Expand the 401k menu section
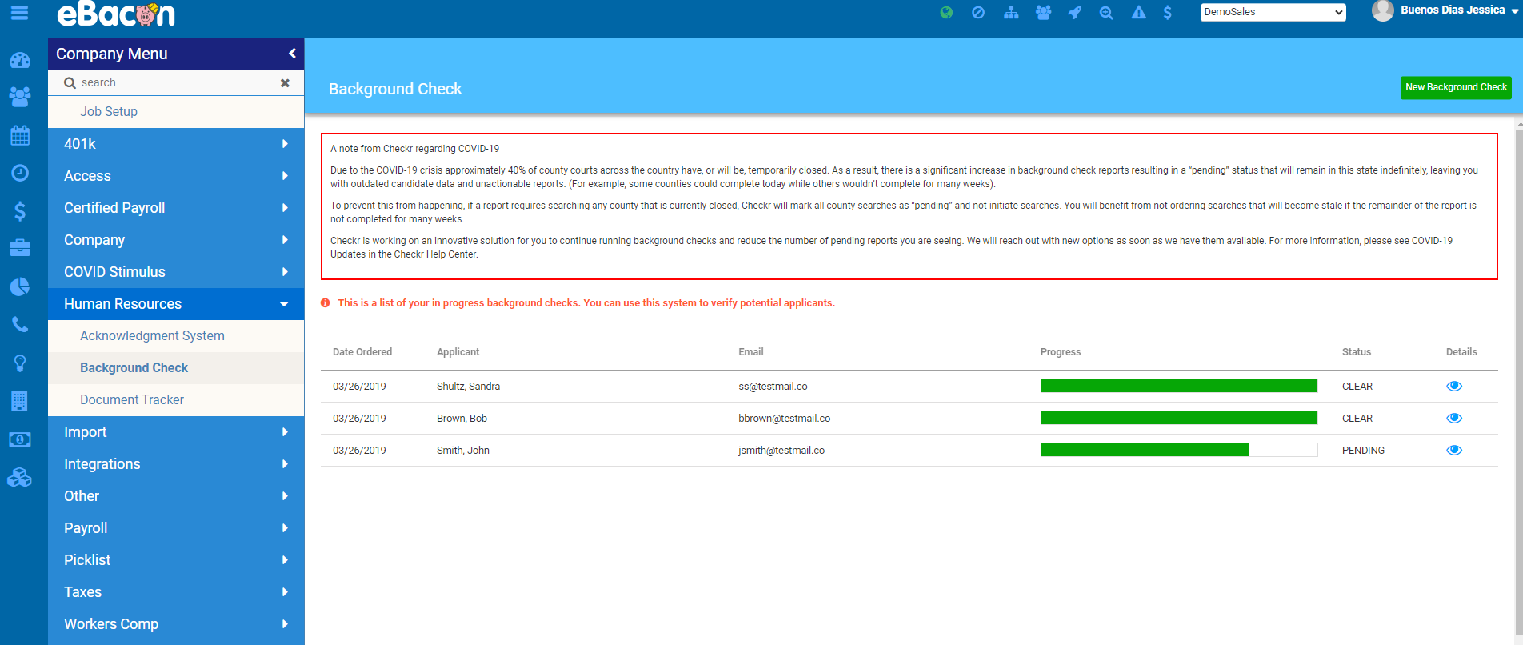The width and height of the screenshot is (1523, 645). [176, 144]
